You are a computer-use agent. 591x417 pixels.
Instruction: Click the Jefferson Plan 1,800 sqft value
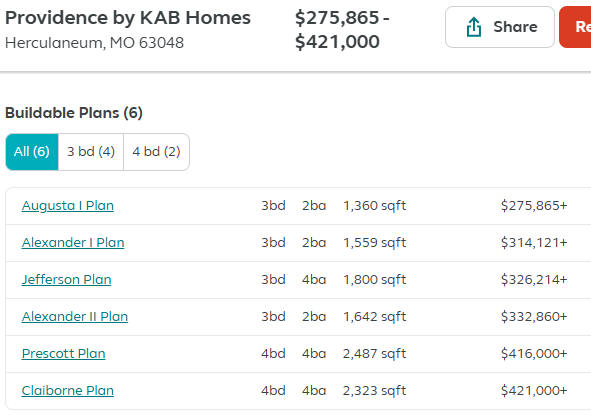[375, 279]
